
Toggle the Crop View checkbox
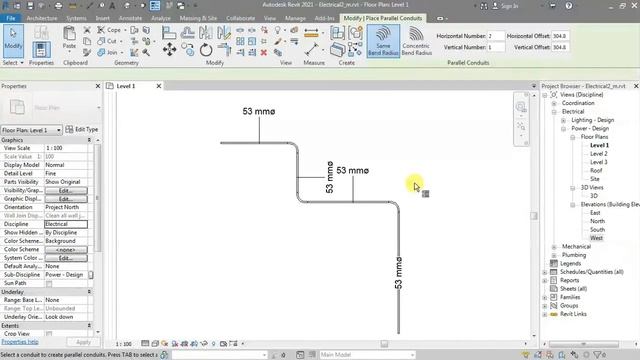click(x=49, y=334)
